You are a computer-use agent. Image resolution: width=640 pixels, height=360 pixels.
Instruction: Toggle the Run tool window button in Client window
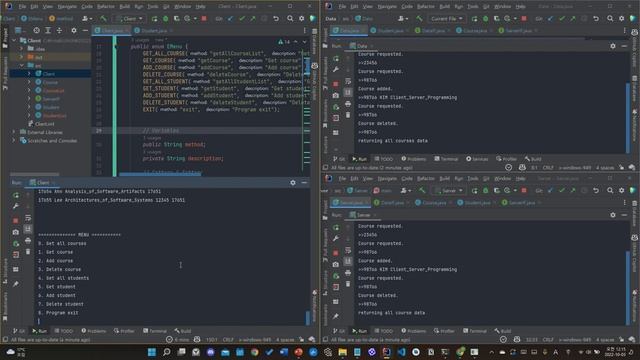coord(40,331)
